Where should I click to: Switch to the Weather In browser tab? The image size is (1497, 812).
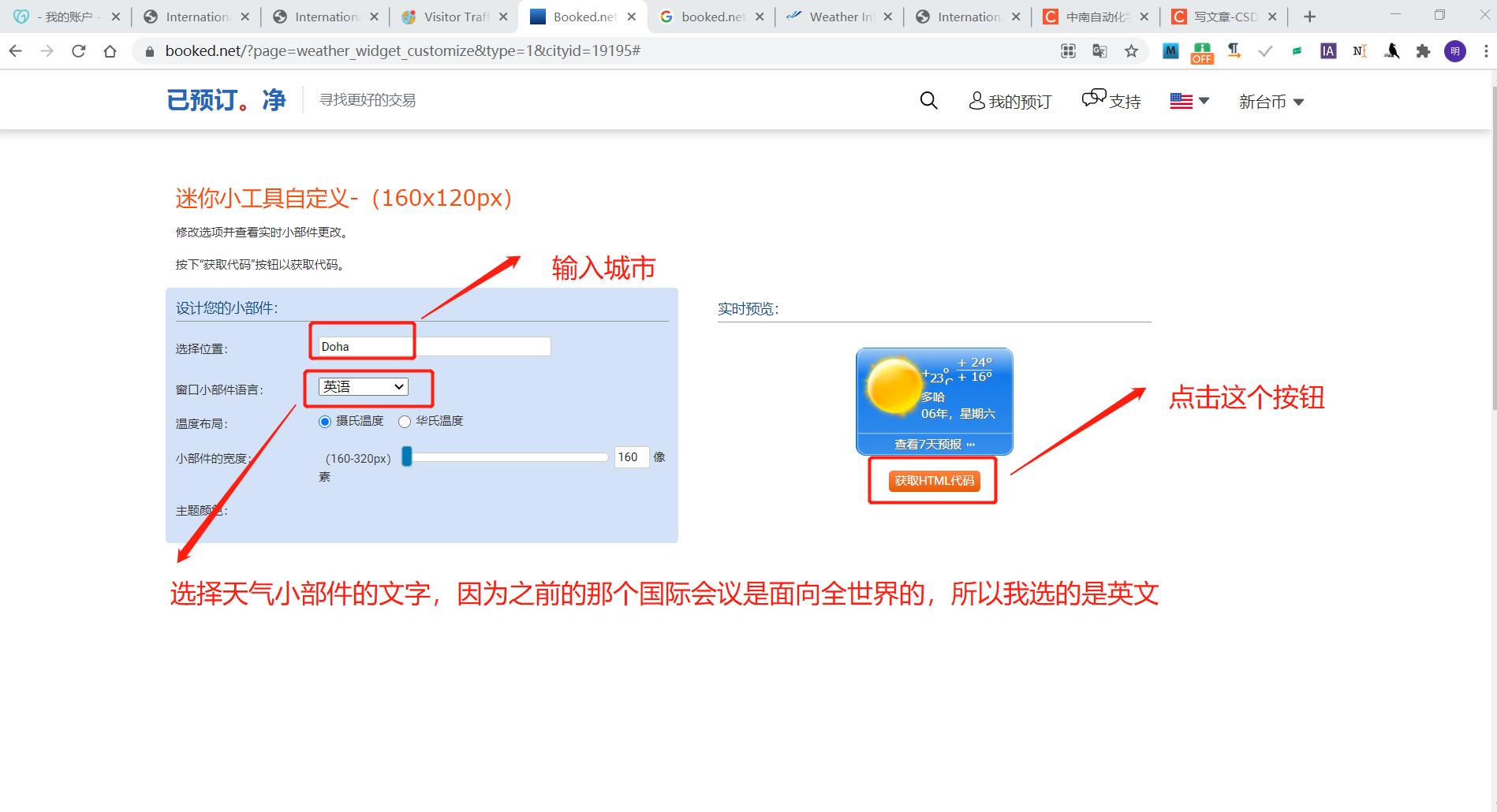[838, 16]
